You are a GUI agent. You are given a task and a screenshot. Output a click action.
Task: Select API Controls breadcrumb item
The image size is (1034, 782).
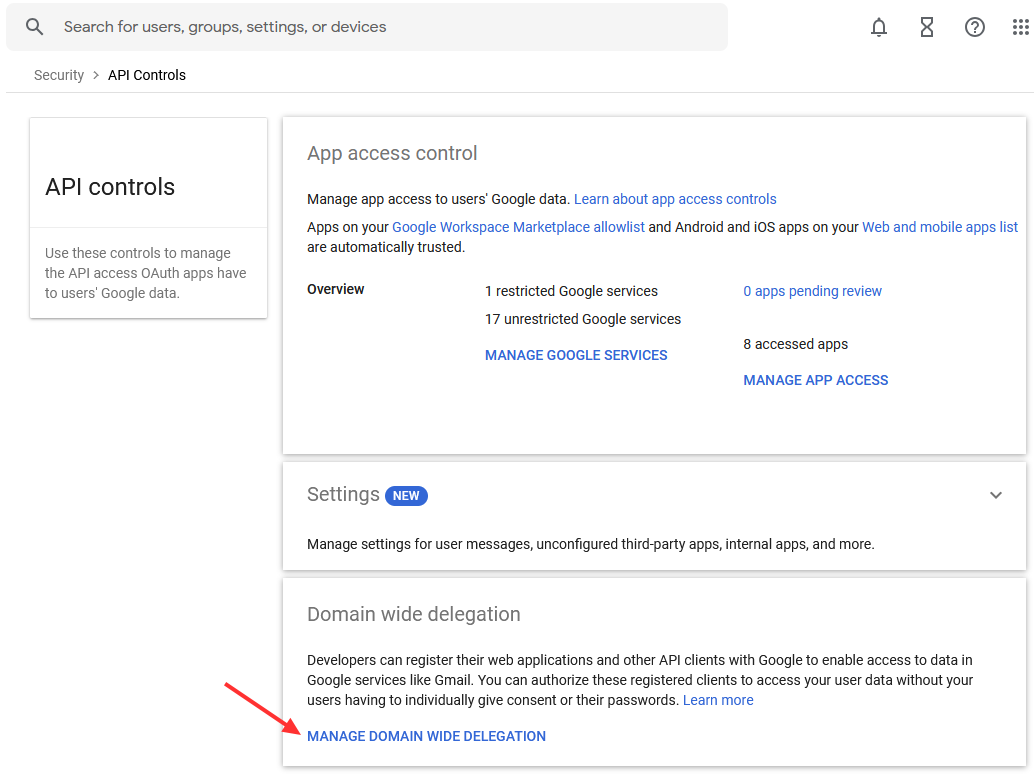(x=147, y=75)
